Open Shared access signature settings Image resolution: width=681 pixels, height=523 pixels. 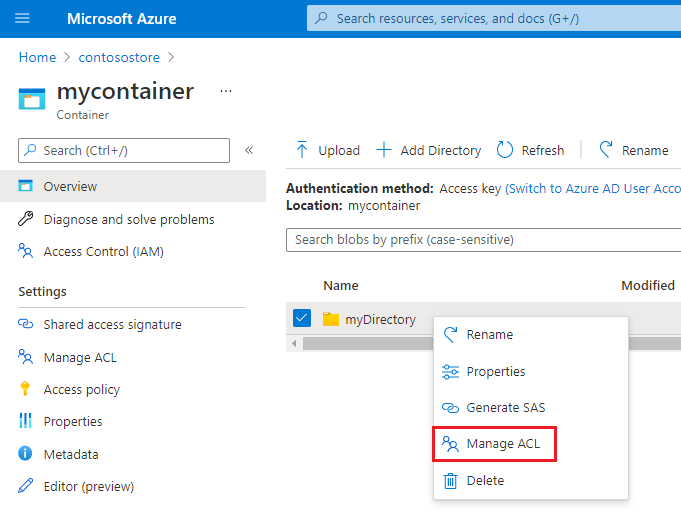click(112, 324)
